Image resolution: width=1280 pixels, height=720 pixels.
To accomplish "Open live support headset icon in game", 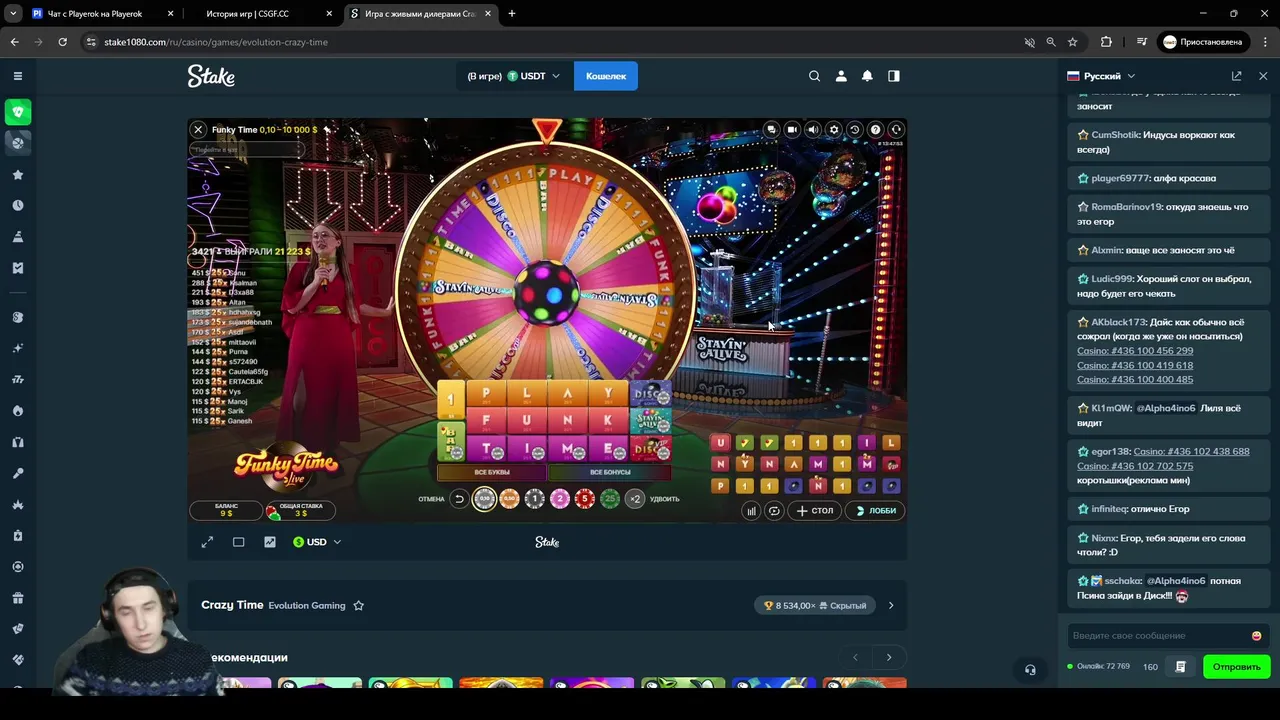I will click(896, 129).
